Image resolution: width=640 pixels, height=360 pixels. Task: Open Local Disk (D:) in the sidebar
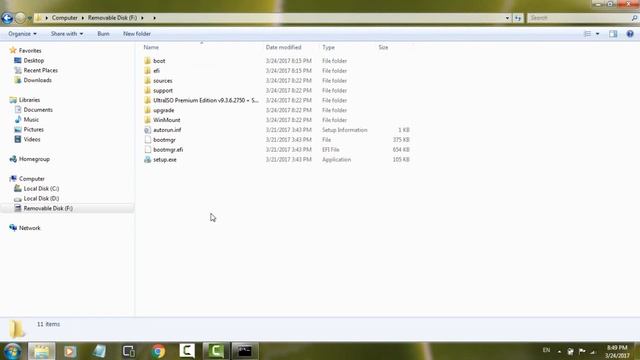(41, 198)
